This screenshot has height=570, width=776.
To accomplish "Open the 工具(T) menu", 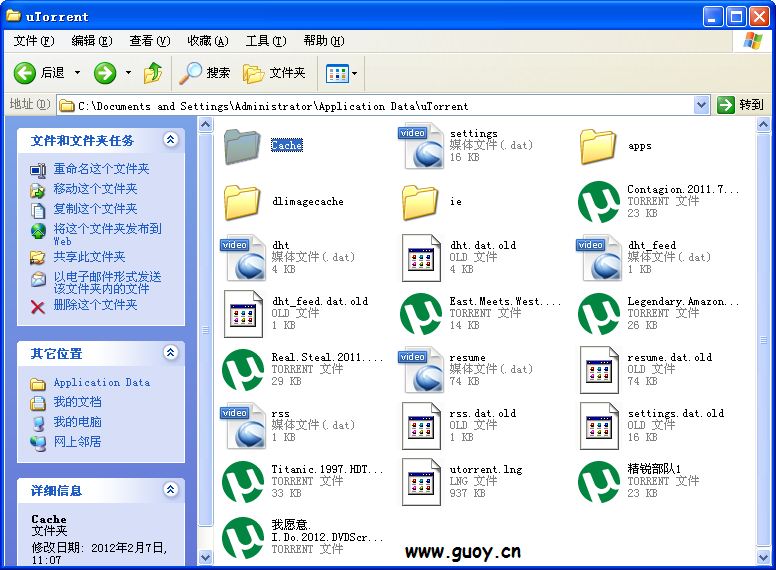I will 266,41.
